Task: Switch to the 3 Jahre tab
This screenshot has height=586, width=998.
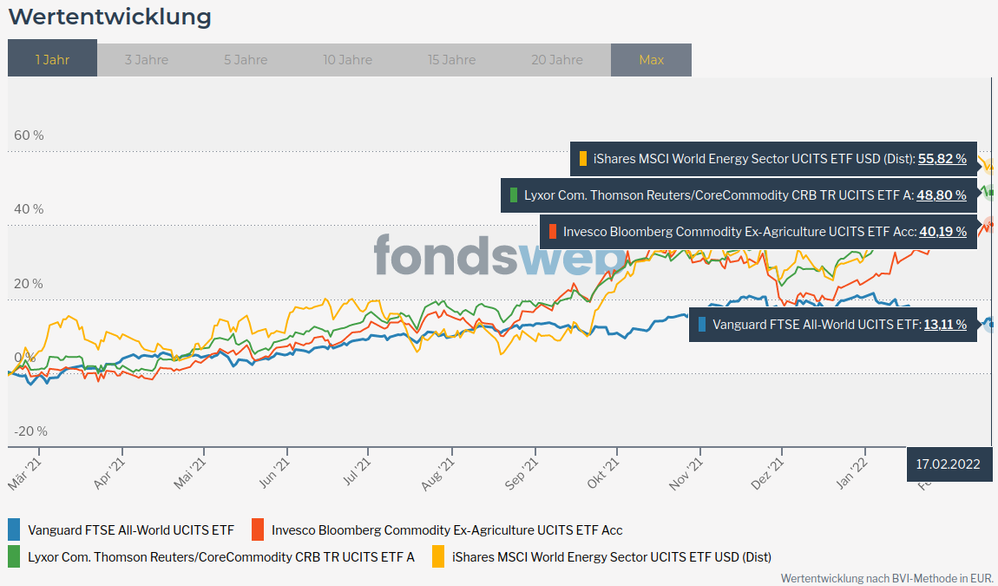Action: coord(146,59)
